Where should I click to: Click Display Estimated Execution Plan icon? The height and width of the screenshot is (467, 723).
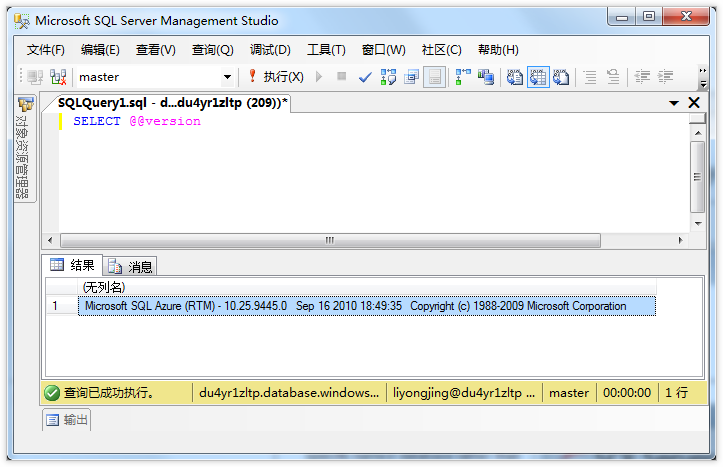click(x=388, y=77)
